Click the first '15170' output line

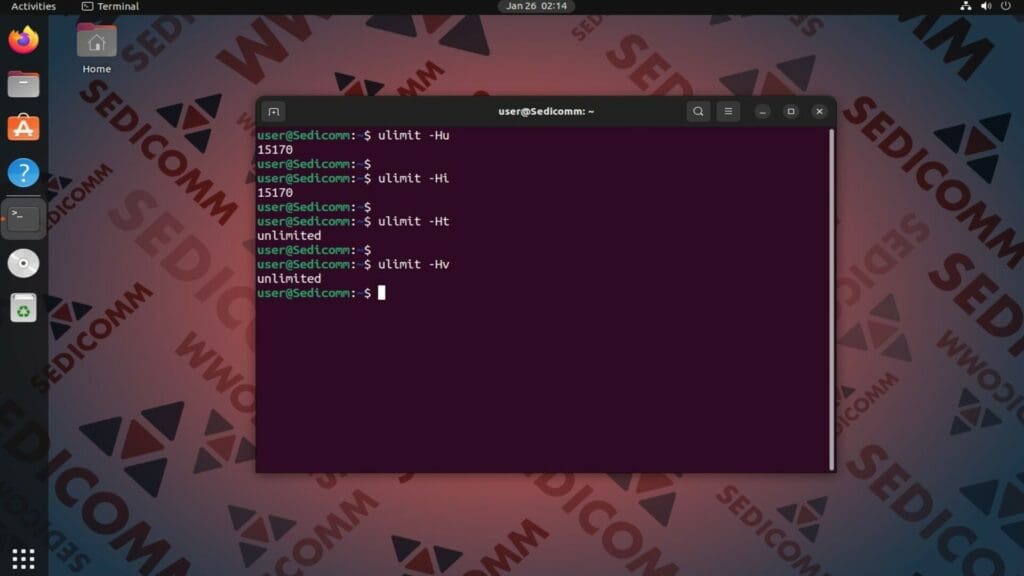pos(275,150)
